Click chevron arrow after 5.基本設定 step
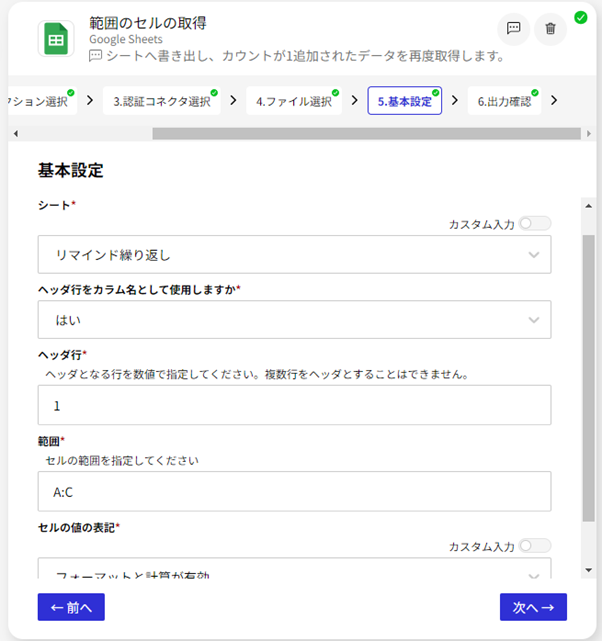602x641 pixels. tap(455, 100)
